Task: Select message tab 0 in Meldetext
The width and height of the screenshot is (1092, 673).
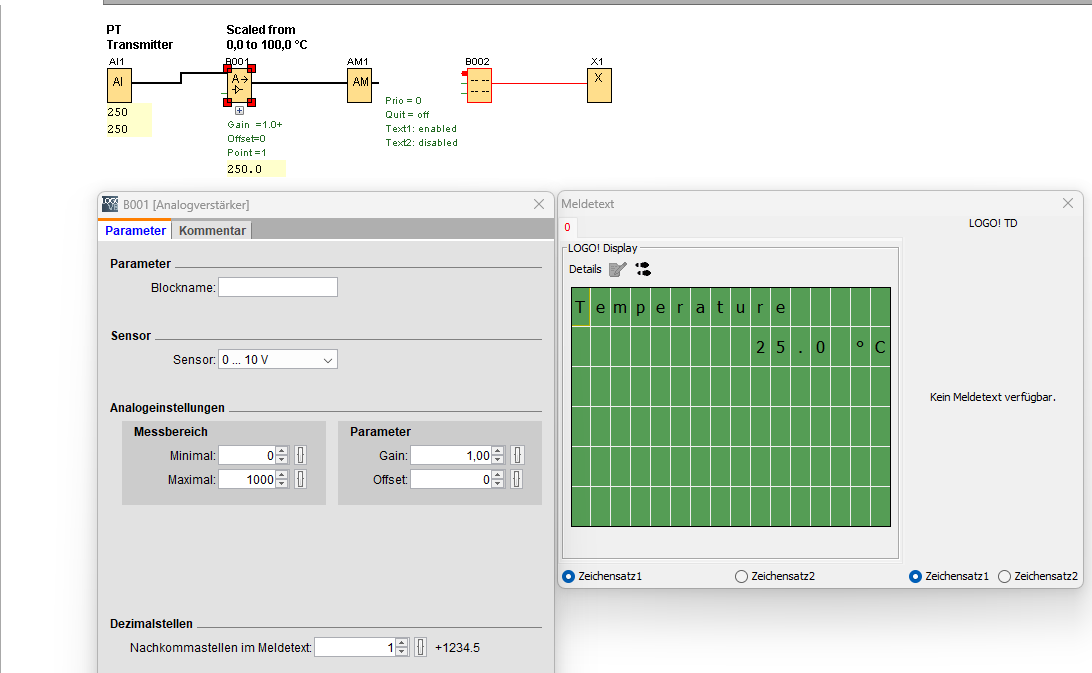Action: 567,228
